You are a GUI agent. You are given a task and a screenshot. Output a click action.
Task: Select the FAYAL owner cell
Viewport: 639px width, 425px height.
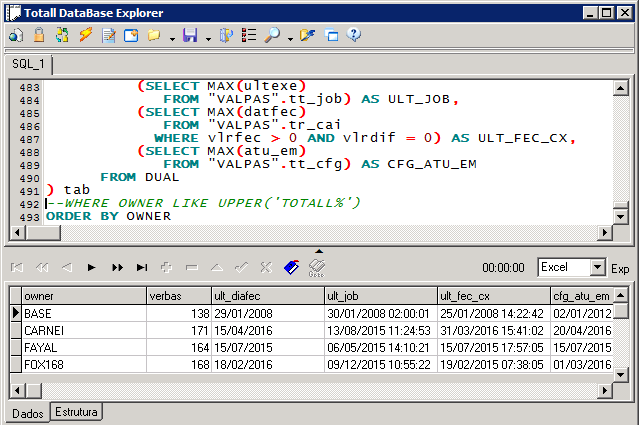pos(84,348)
